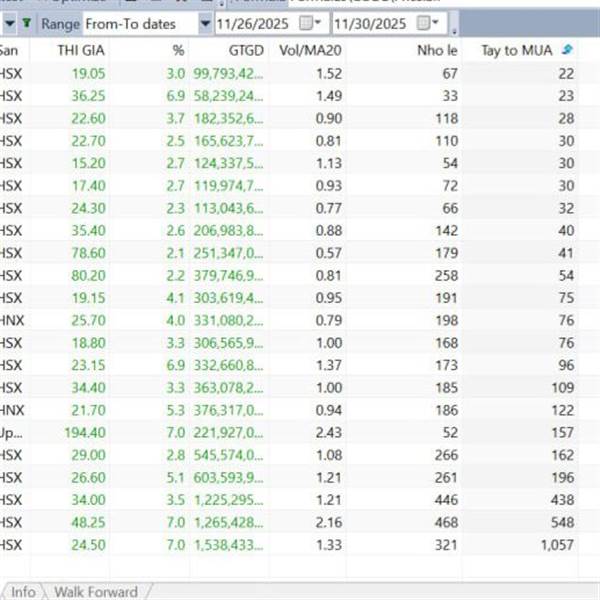
Task: Open calendar picker for 11/26/2025 date
Action: [x=310, y=23]
